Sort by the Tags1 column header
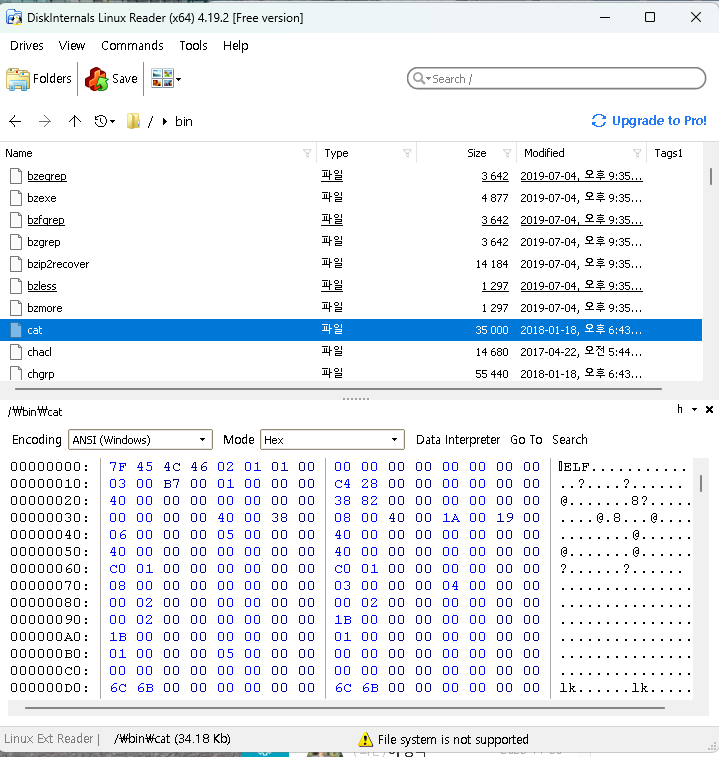 click(668, 153)
